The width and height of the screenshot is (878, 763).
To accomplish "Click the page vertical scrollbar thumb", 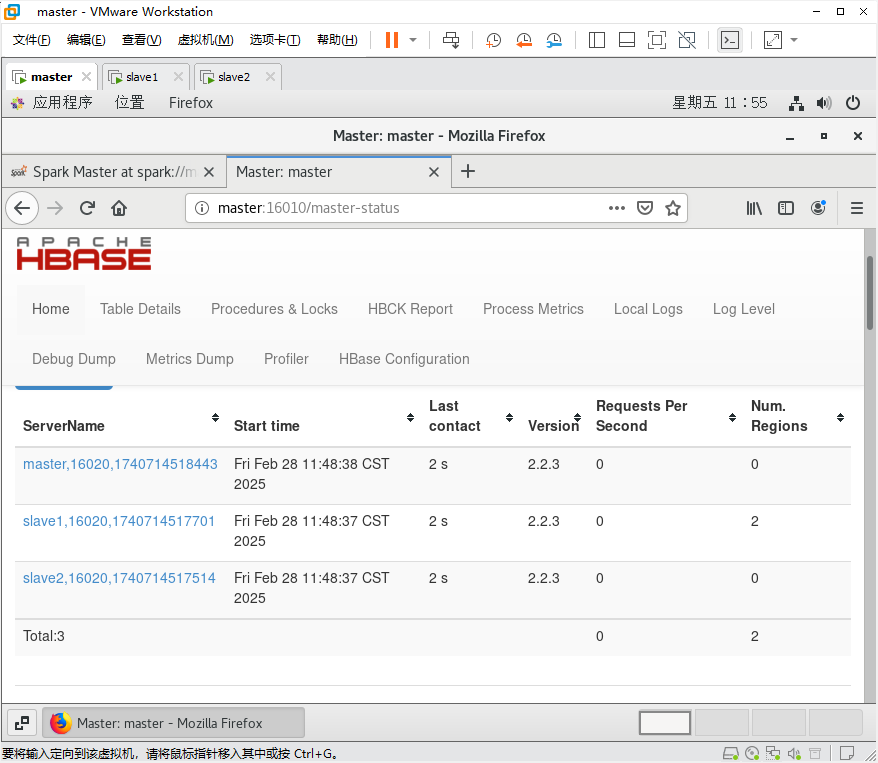I will coord(870,292).
